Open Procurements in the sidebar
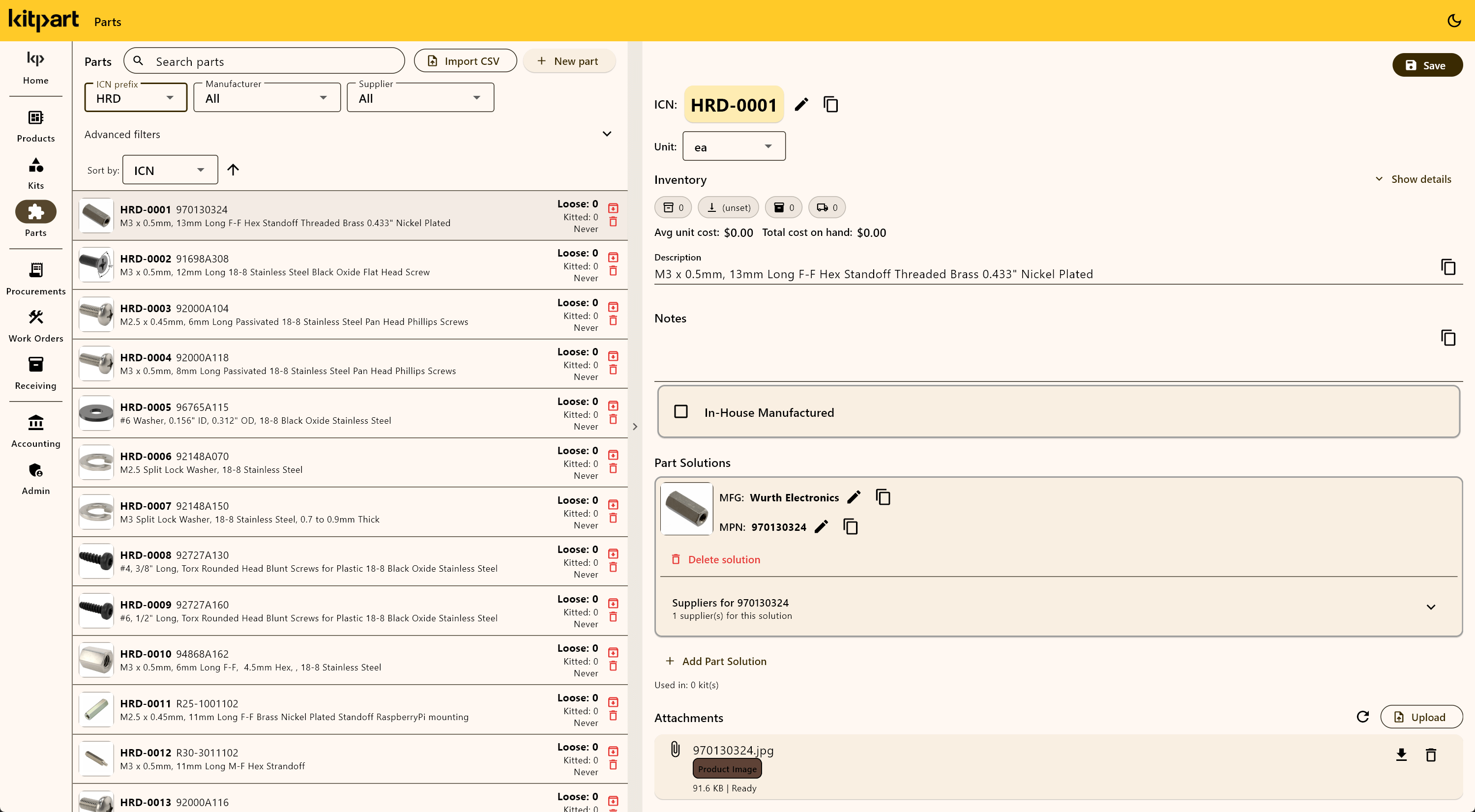 click(35, 279)
